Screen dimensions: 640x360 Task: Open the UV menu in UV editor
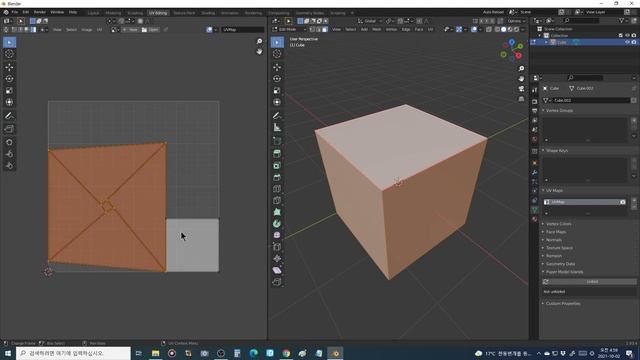99,29
